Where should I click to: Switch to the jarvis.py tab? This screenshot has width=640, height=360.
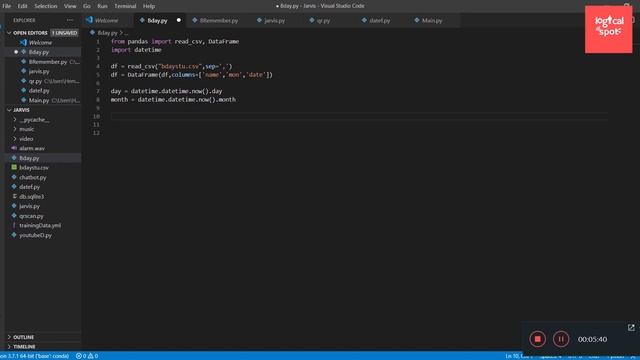coord(275,20)
